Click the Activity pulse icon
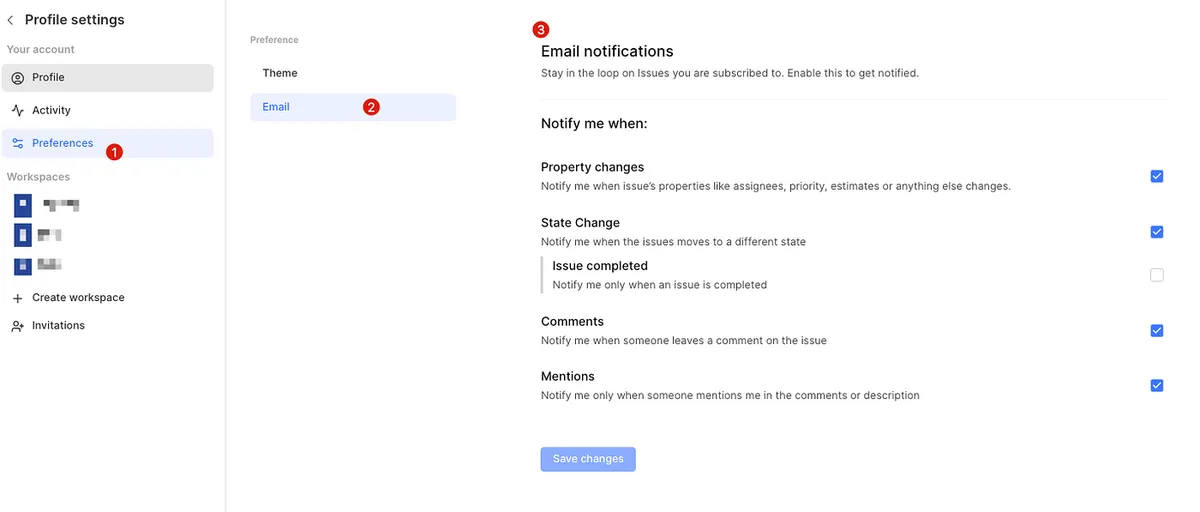Screen dimensions: 1200x512 click(x=18, y=111)
